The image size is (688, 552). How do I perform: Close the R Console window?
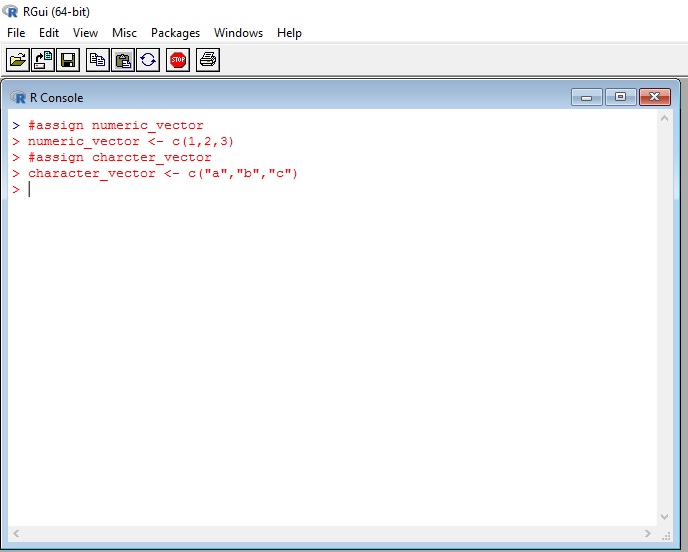click(x=655, y=97)
